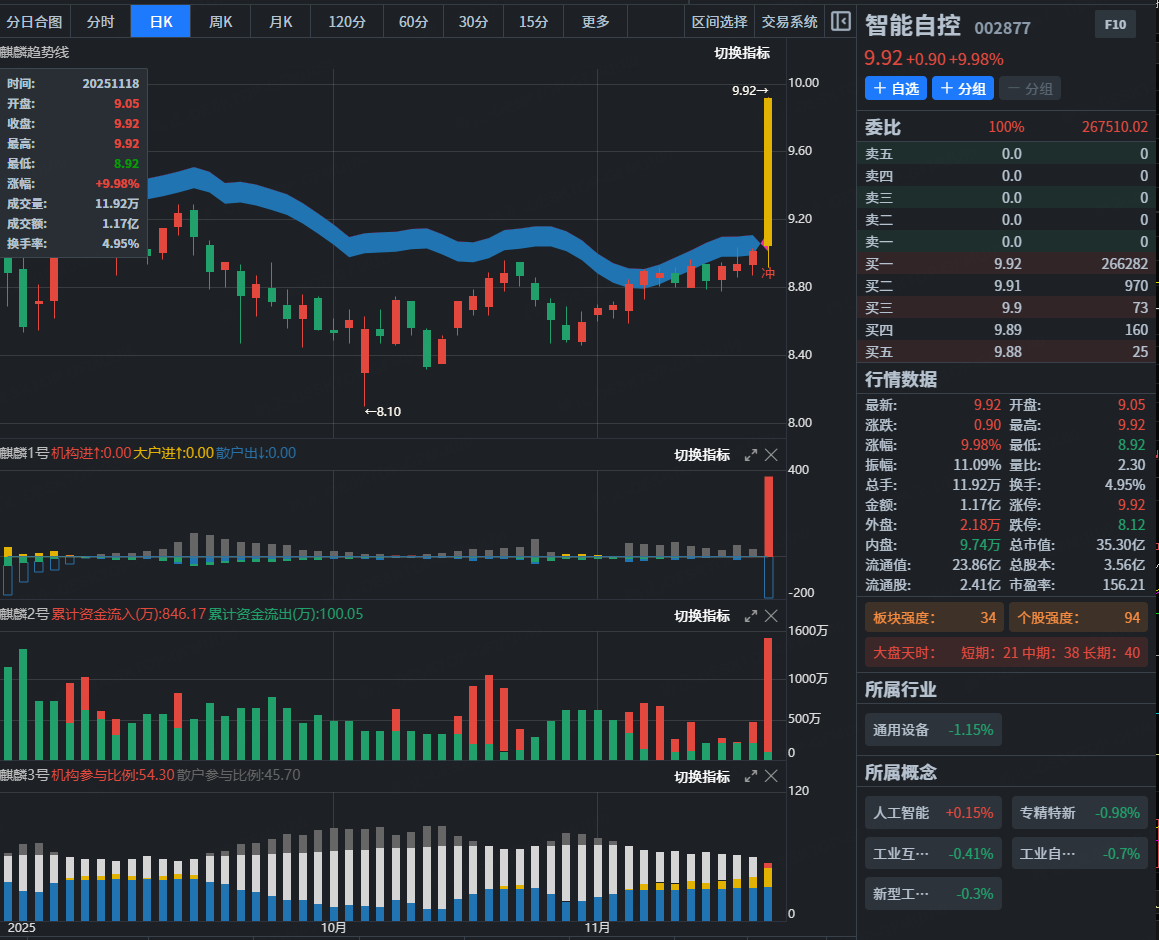Screen dimensions: 1159x940
Task: Open the 通用设备 industry tag
Action: 933,730
